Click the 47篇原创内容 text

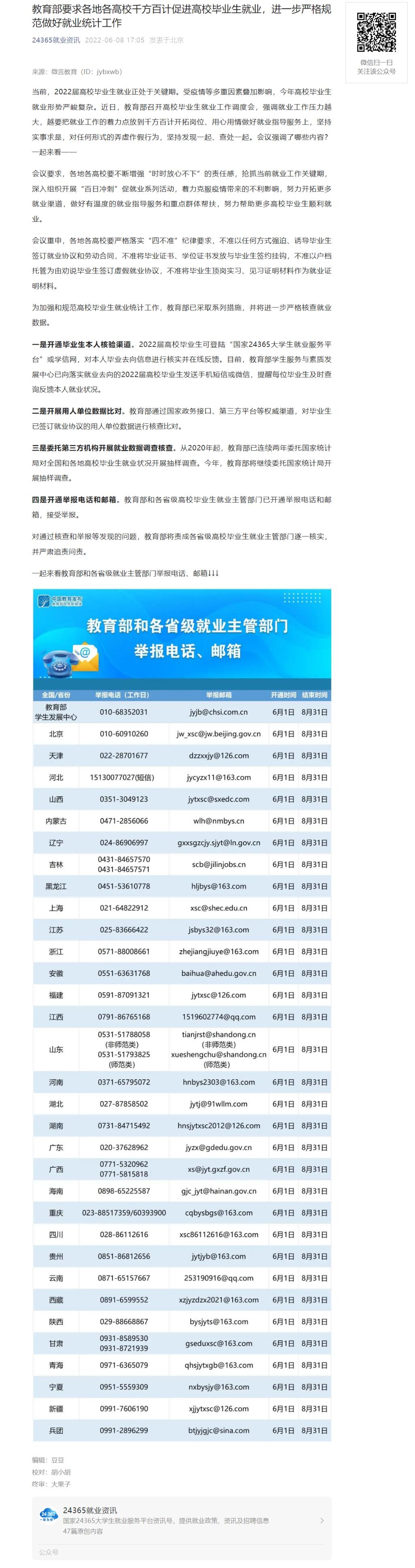tap(83, 1530)
